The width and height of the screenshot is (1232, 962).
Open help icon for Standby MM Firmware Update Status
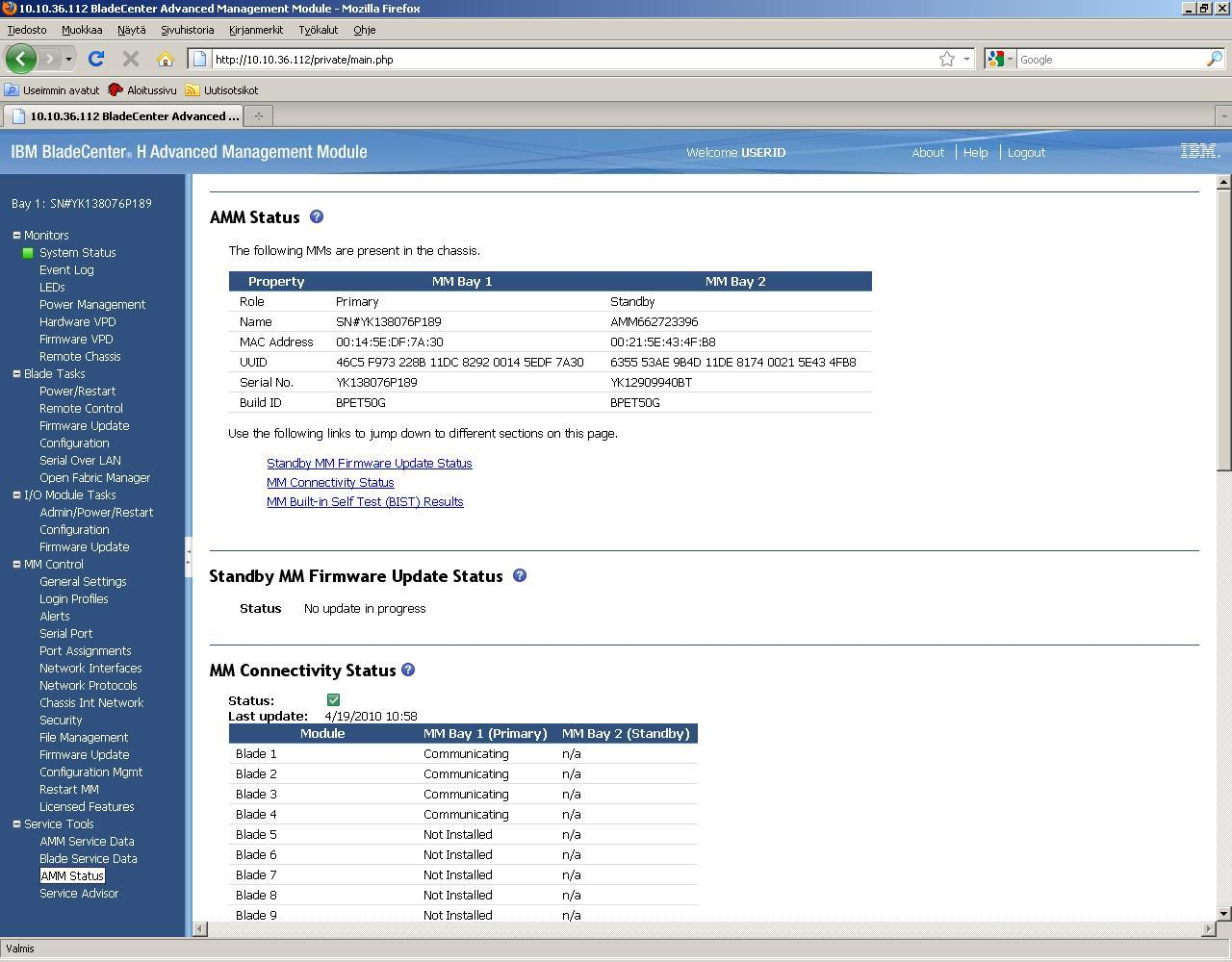click(520, 575)
